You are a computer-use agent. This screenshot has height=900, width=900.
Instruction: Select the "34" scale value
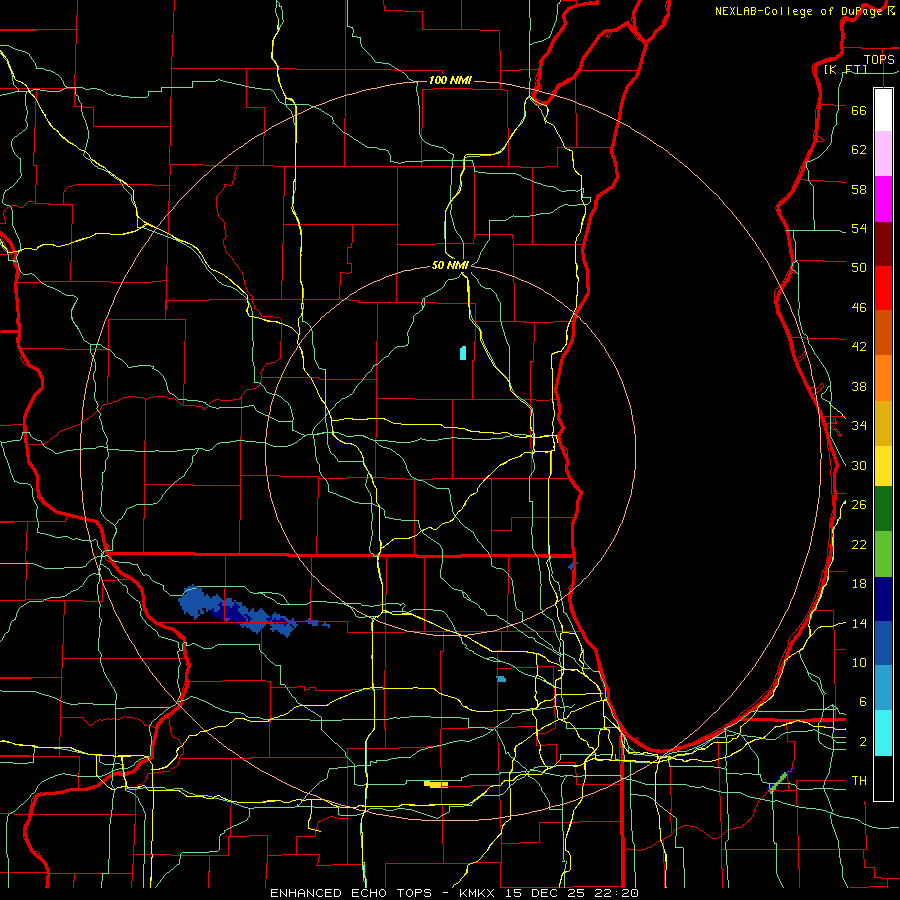point(859,425)
